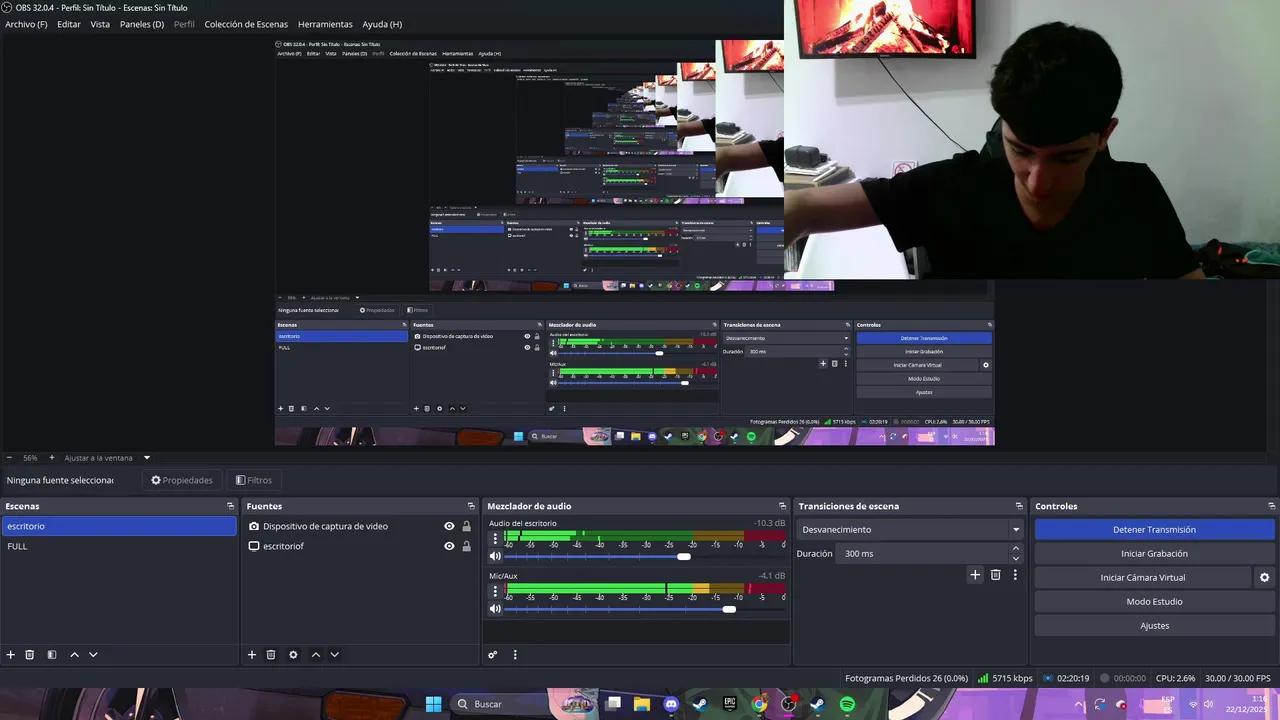Open Discord from the taskbar
This screenshot has width=1280, height=720.
[x=671, y=704]
